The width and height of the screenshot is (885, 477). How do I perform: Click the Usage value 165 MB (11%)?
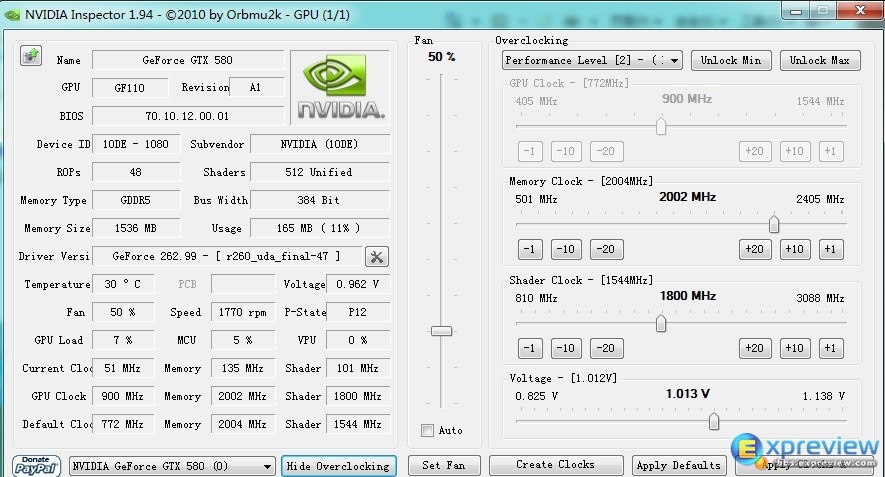pyautogui.click(x=319, y=229)
